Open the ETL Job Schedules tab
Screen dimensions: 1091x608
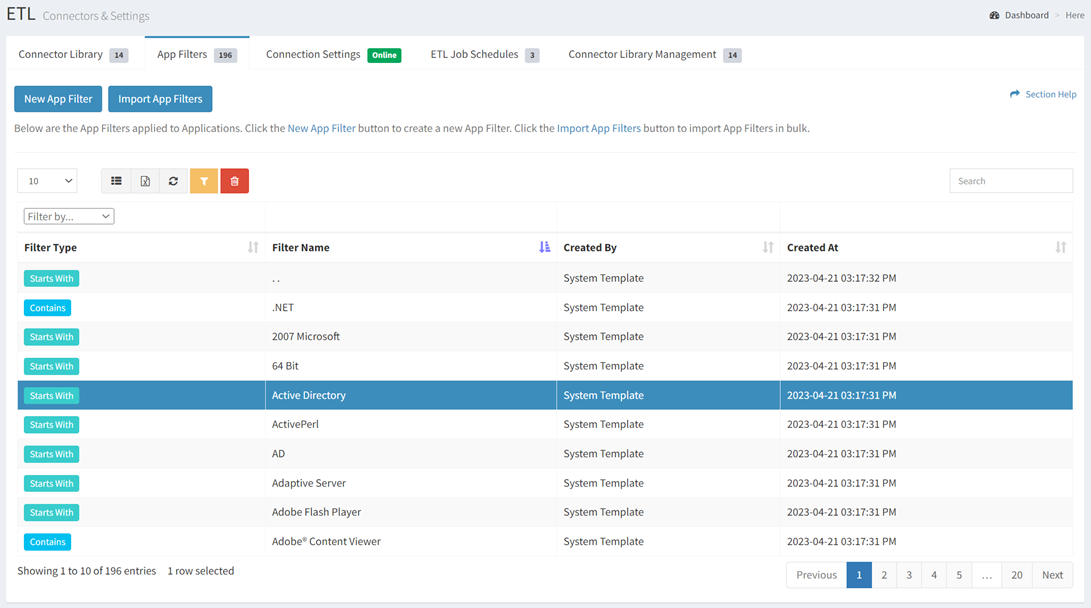click(472, 55)
